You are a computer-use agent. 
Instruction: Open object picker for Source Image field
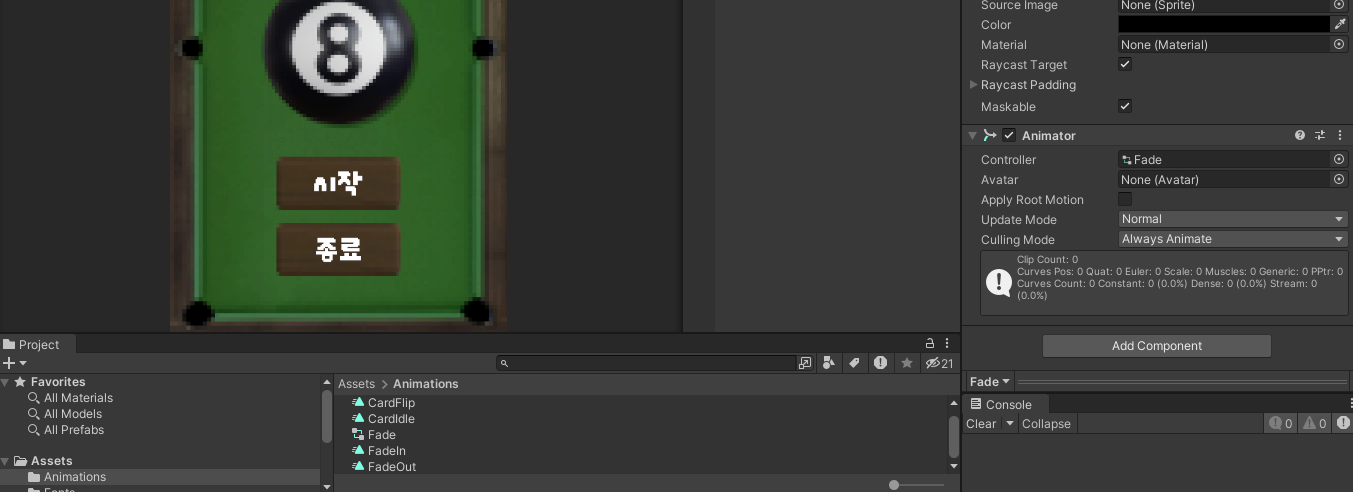tap(1339, 5)
